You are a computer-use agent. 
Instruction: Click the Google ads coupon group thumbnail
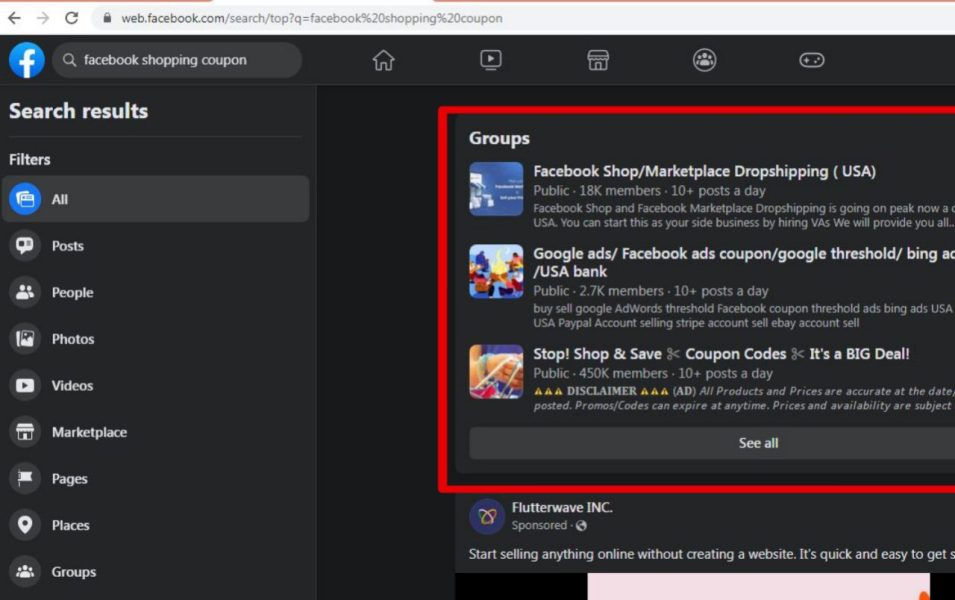click(496, 271)
